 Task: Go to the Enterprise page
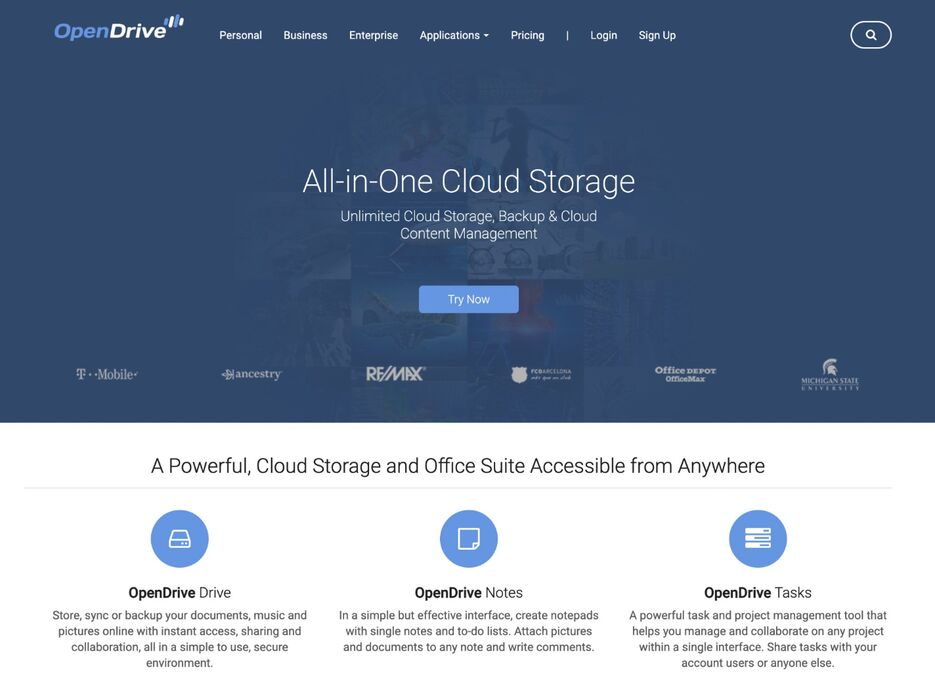click(373, 35)
